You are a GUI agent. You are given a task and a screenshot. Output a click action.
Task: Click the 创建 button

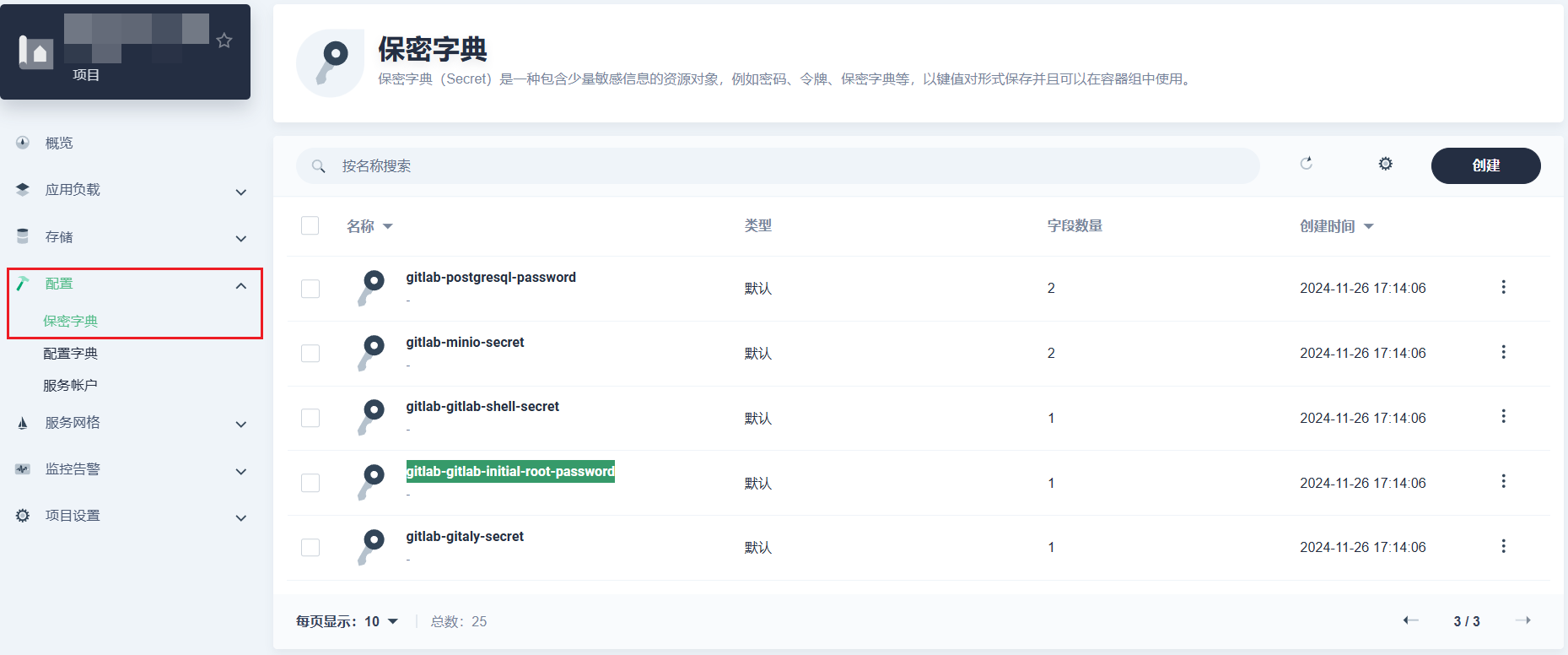tap(1485, 165)
